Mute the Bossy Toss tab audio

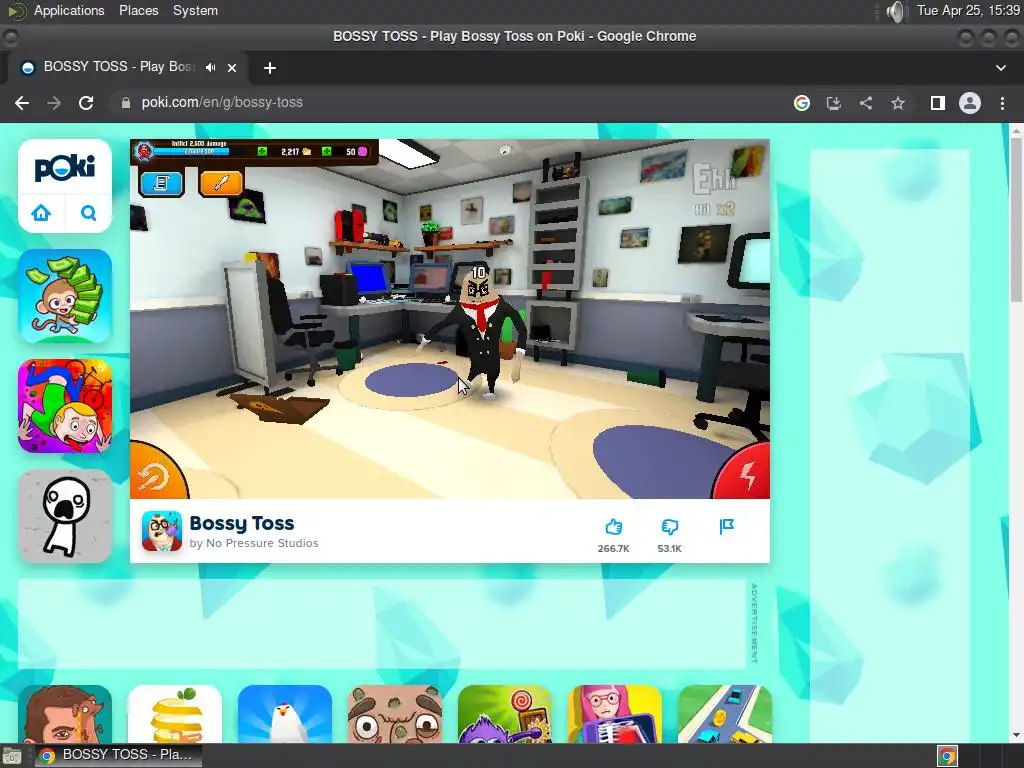[x=210, y=67]
